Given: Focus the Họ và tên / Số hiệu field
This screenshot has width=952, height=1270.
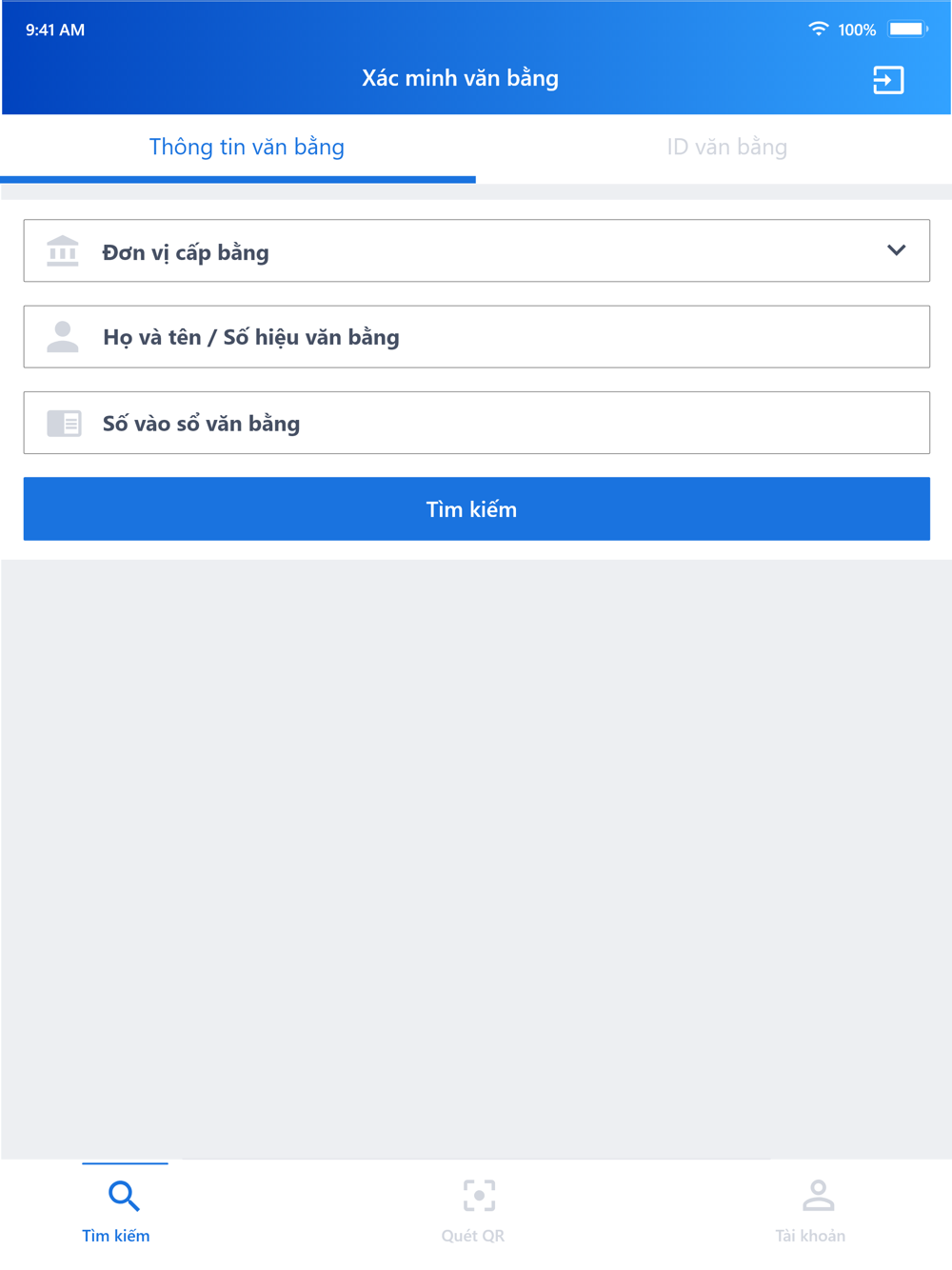Looking at the screenshot, I should coord(477,337).
